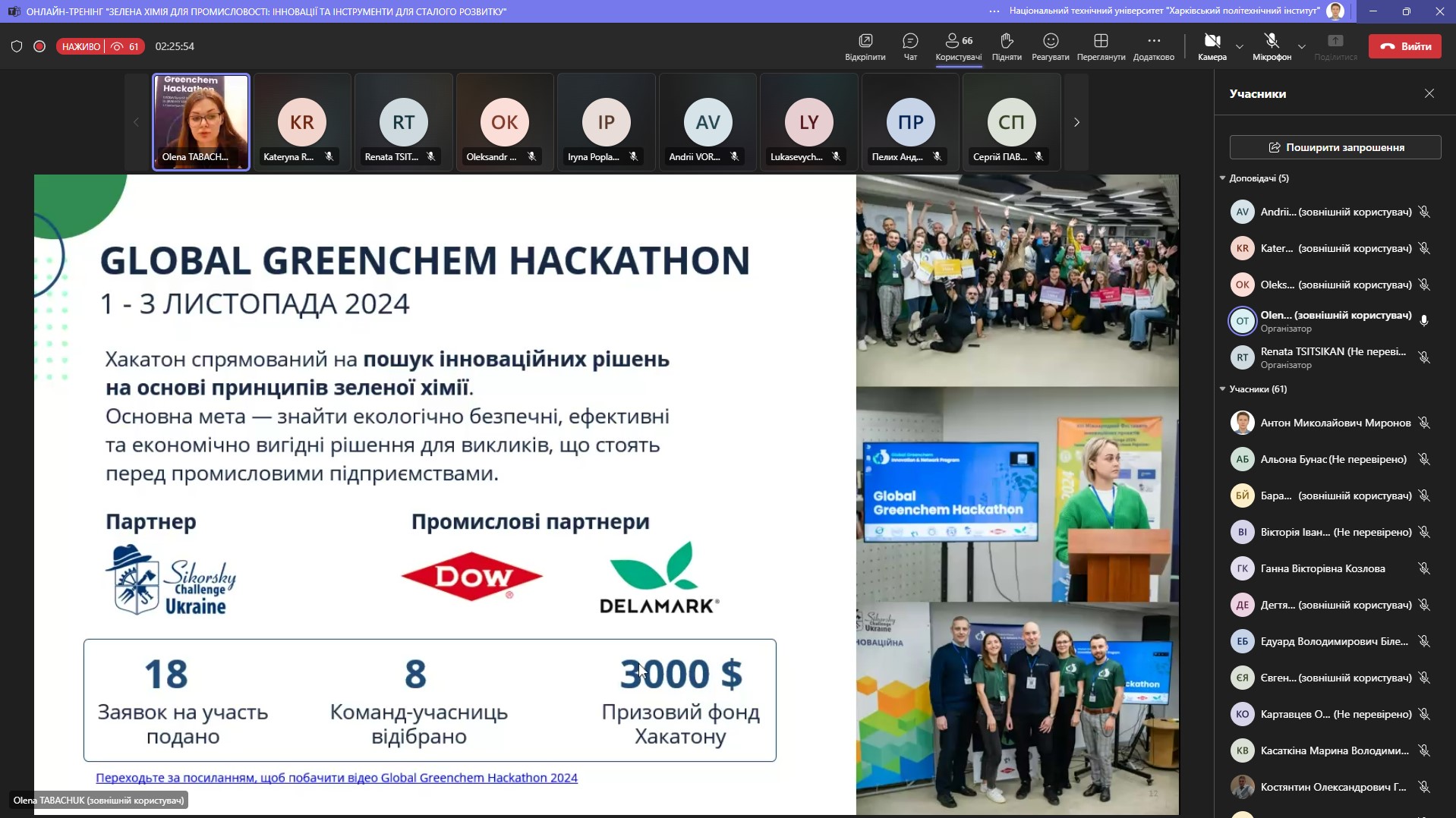Screen dimensions: 1456x818
Task: Click the Raise hand (Підняти) icon
Action: [1007, 46]
